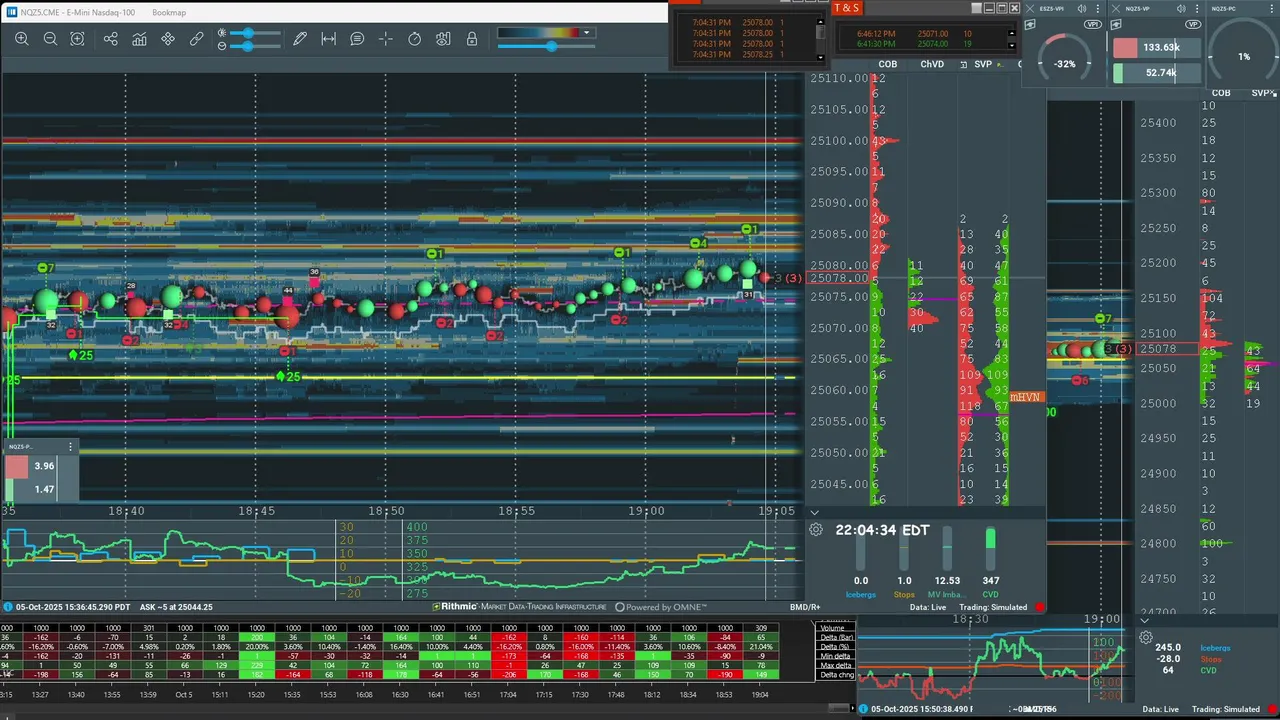Click the MV Imba... indicator label
The height and width of the screenshot is (720, 1280).
tap(947, 595)
